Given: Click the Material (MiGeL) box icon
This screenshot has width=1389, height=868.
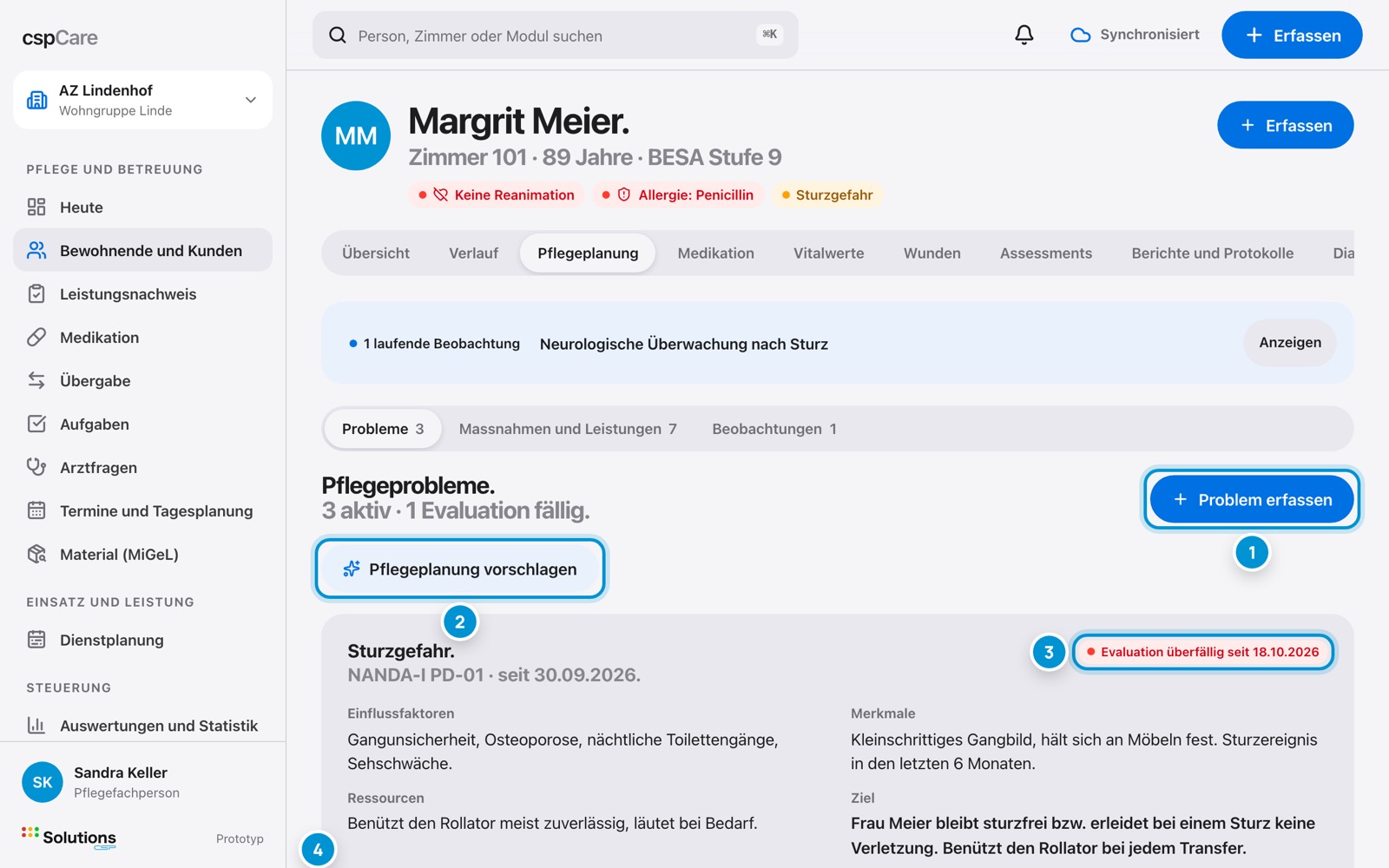Looking at the screenshot, I should [x=36, y=554].
